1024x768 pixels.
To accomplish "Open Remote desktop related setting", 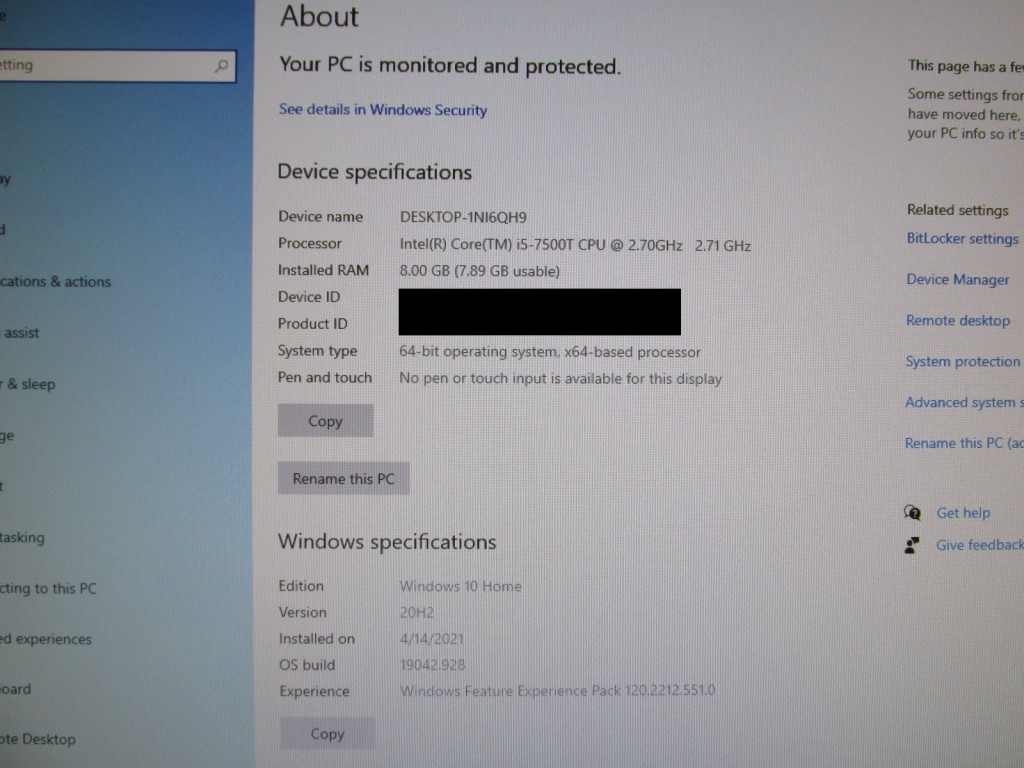I will coord(957,321).
